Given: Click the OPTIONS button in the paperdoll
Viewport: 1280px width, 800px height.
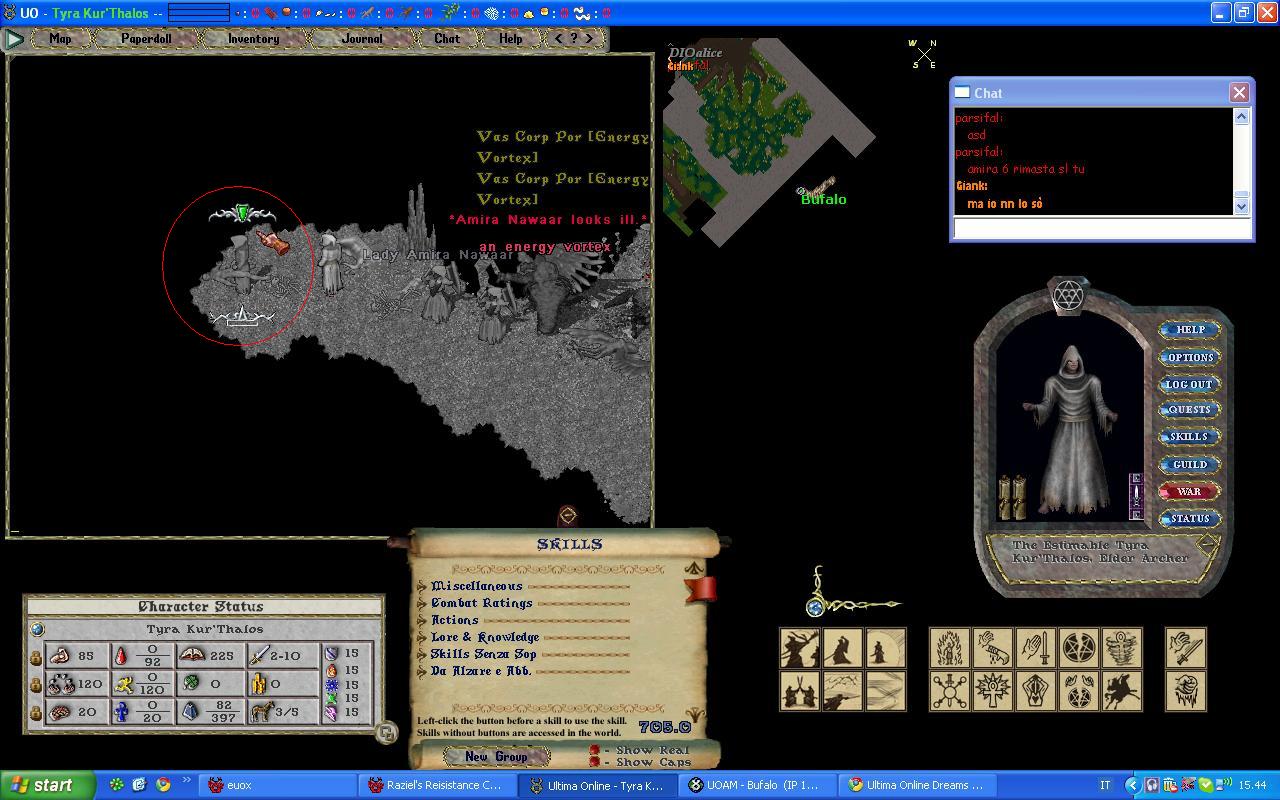Looking at the screenshot, I should click(x=1189, y=357).
